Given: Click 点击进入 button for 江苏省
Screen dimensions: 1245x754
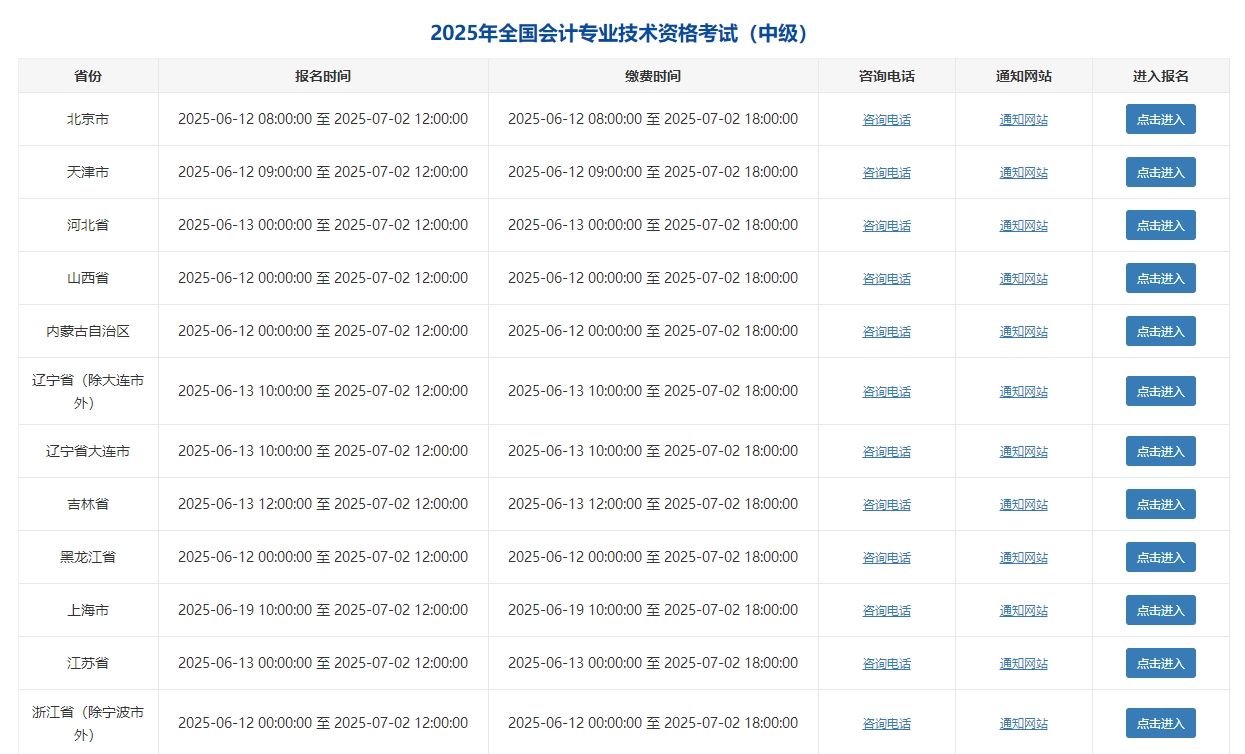Looking at the screenshot, I should point(1160,663).
